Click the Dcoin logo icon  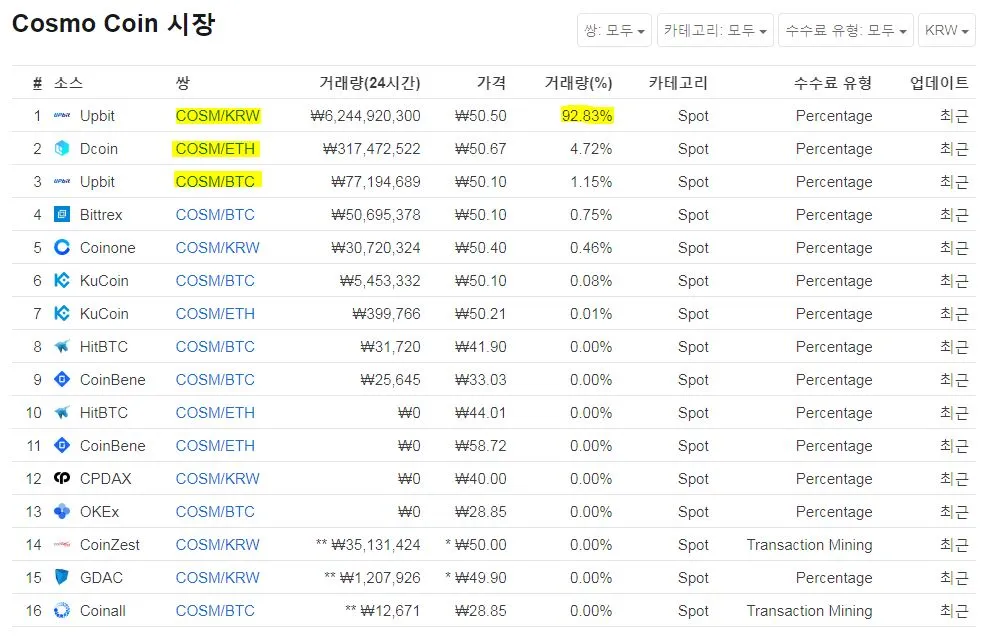pyautogui.click(x=62, y=148)
